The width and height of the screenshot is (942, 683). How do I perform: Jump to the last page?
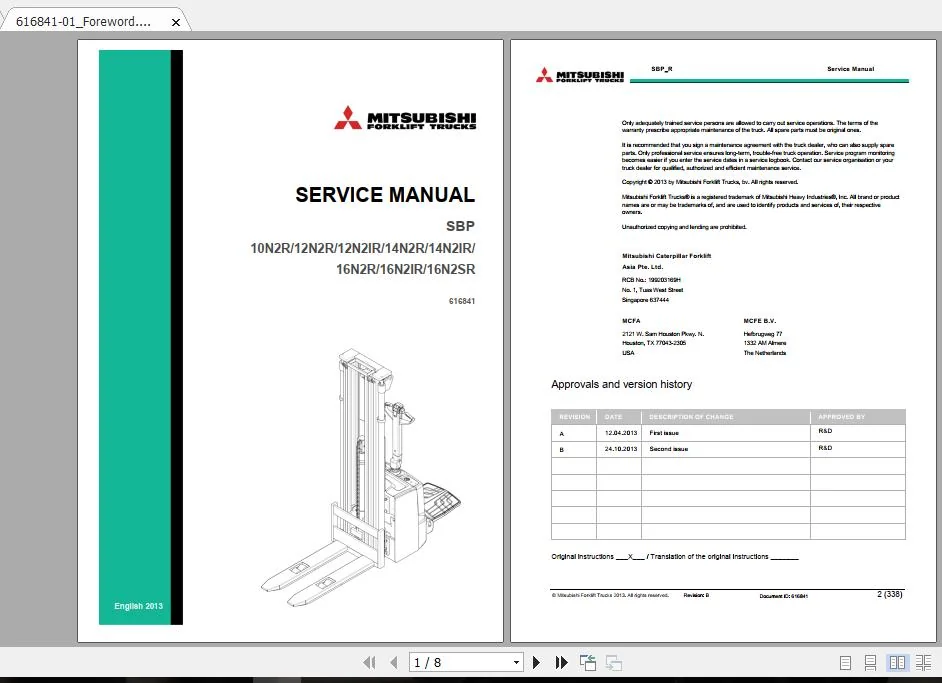[561, 663]
